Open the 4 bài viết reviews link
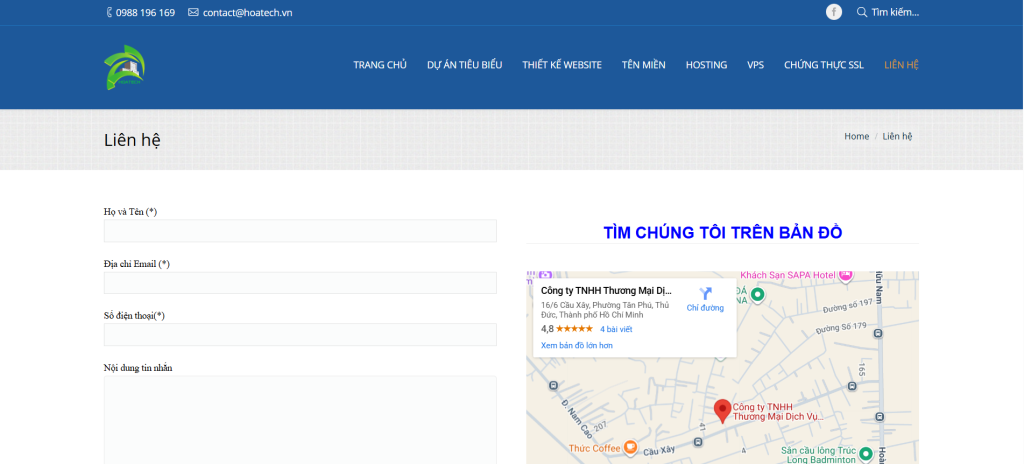This screenshot has width=1024, height=464. point(616,329)
